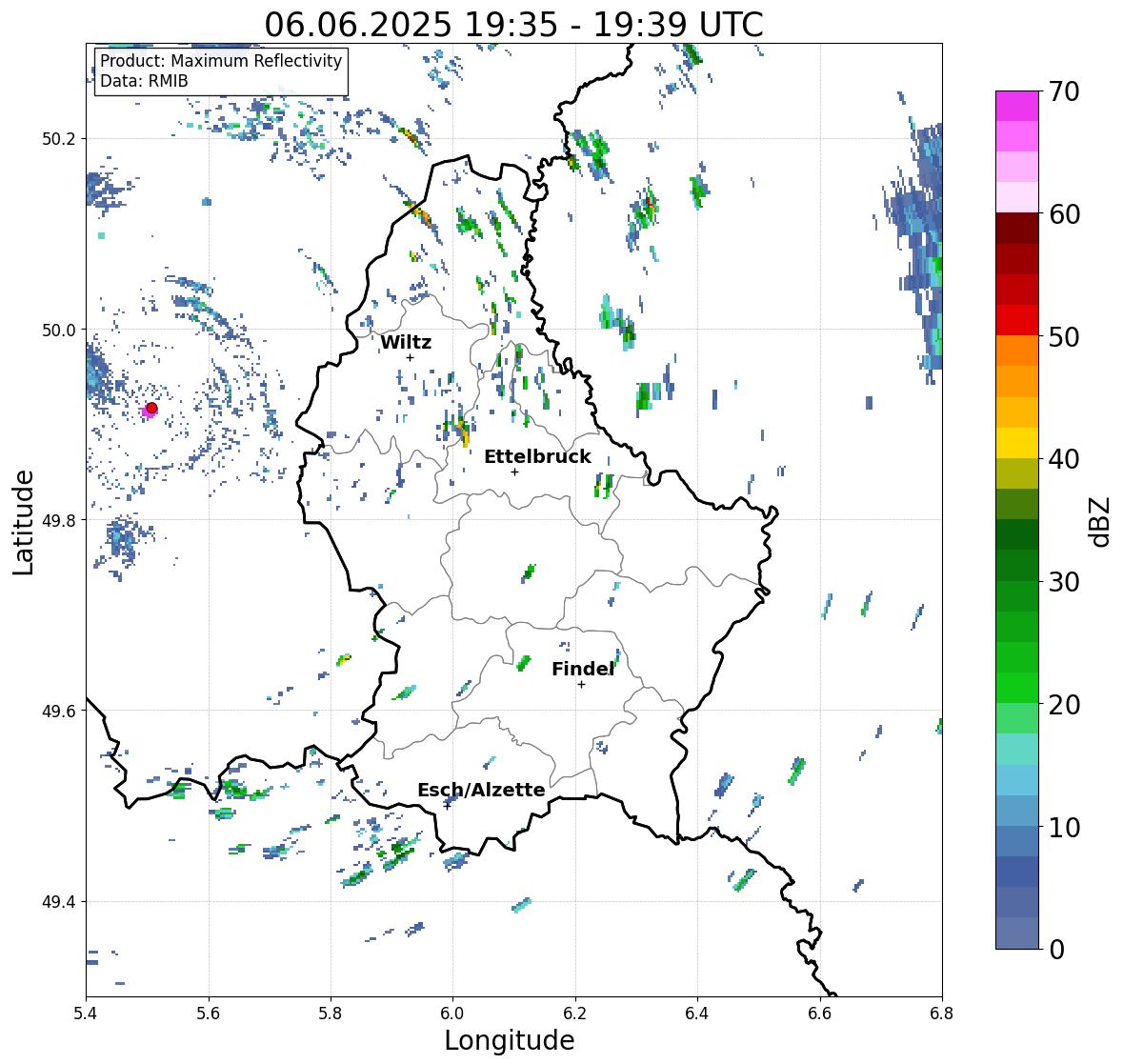Click the 49.4 latitude tick label
This screenshot has height=1064, width=1123.
point(59,901)
